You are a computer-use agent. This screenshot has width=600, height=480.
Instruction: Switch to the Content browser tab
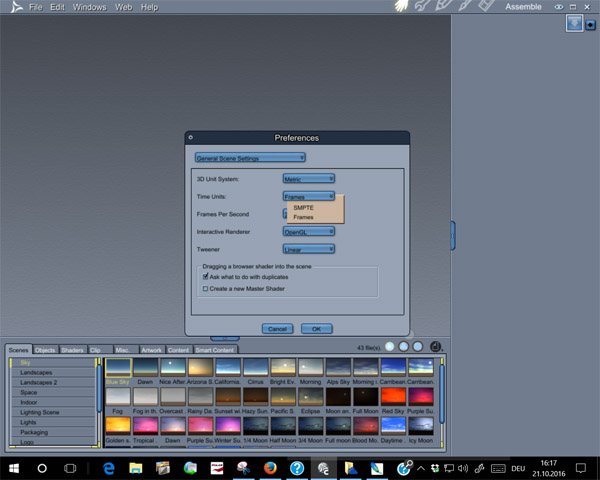pyautogui.click(x=178, y=350)
